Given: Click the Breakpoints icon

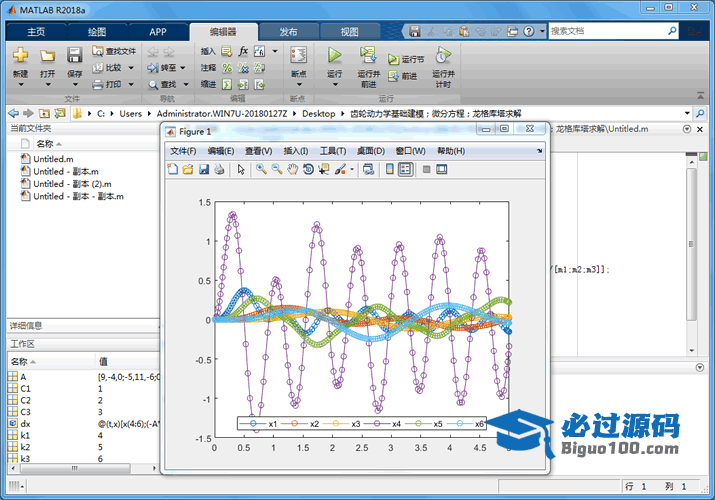Looking at the screenshot, I should tap(298, 55).
